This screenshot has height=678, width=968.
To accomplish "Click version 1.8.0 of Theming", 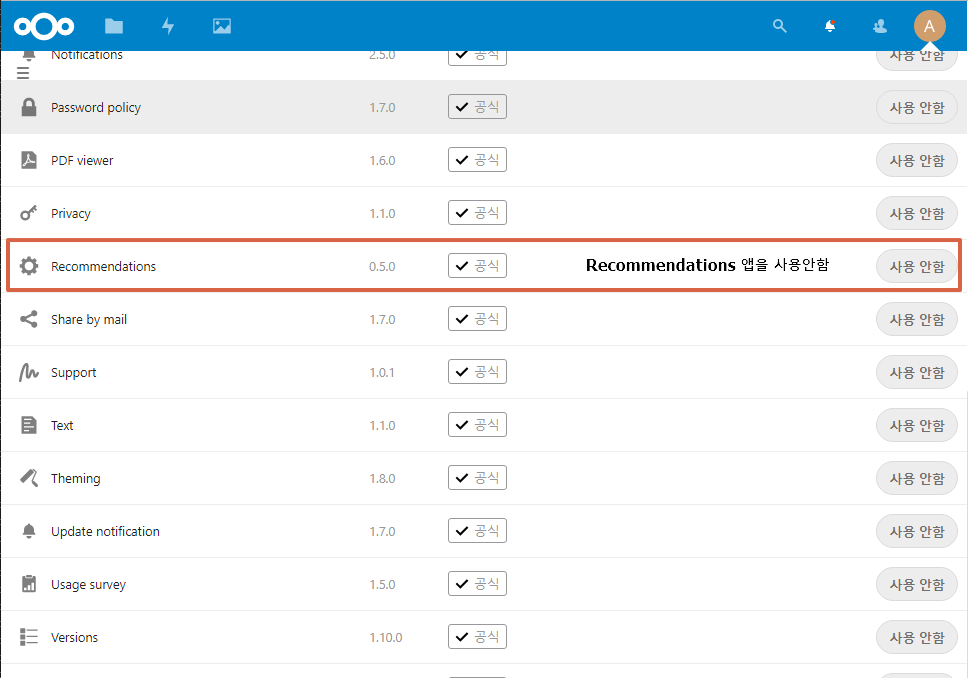I will pyautogui.click(x=382, y=479).
